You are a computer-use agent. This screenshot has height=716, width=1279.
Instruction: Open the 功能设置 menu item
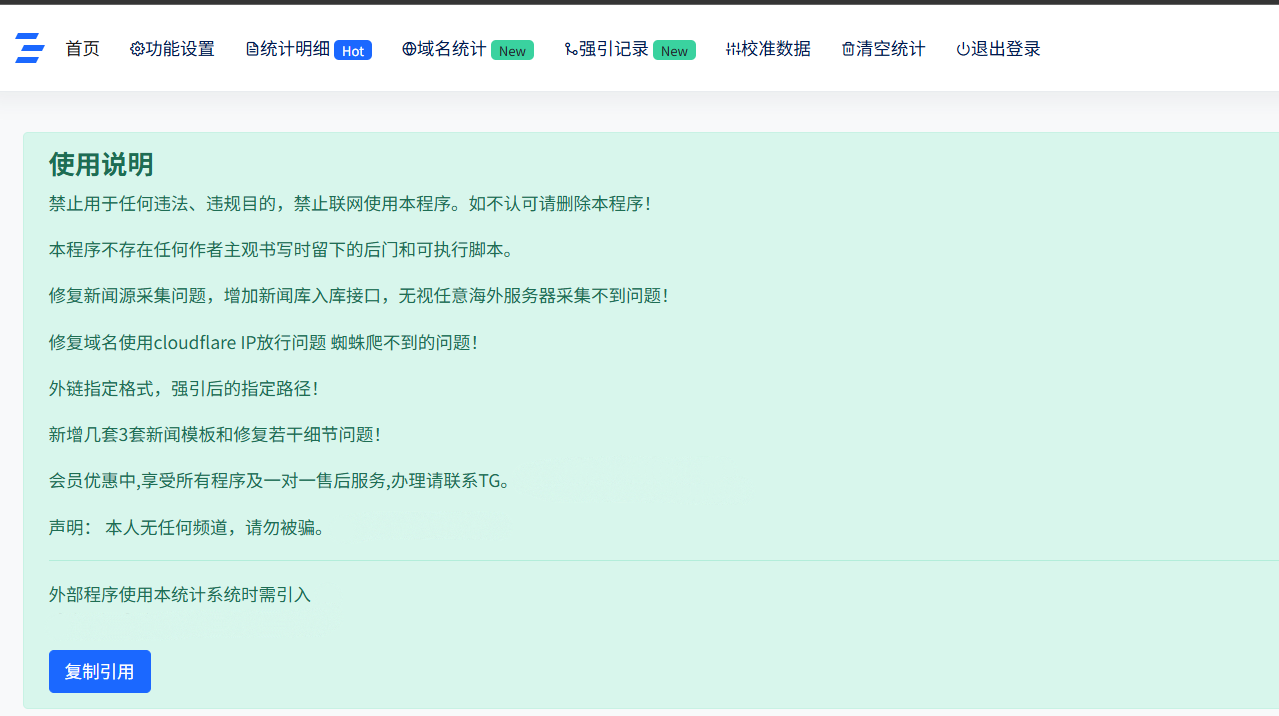(x=180, y=49)
